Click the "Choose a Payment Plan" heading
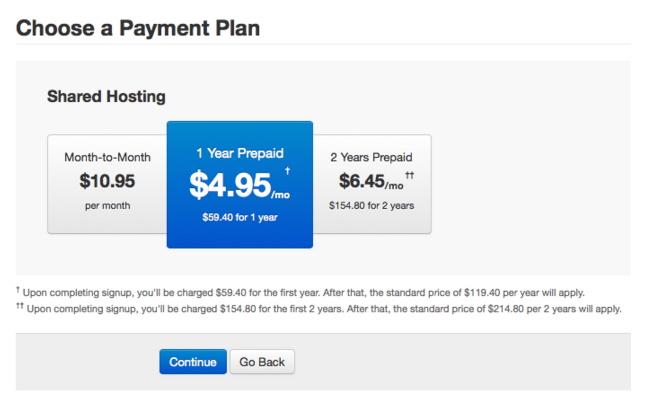648x400 pixels. [138, 27]
